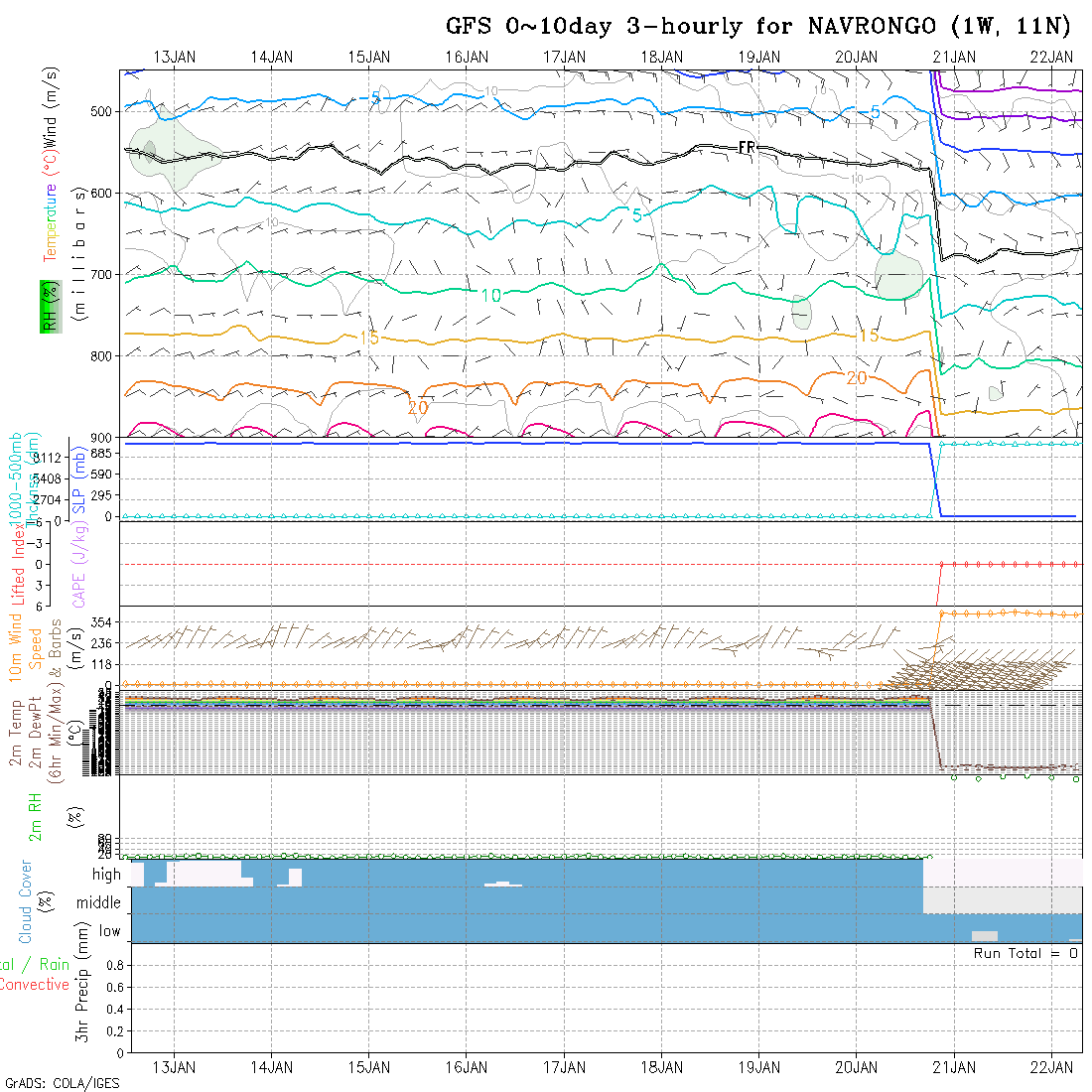Click the 15 contour label near 15JAN
Viewport: 1092px width, 1092px height.
[368, 339]
